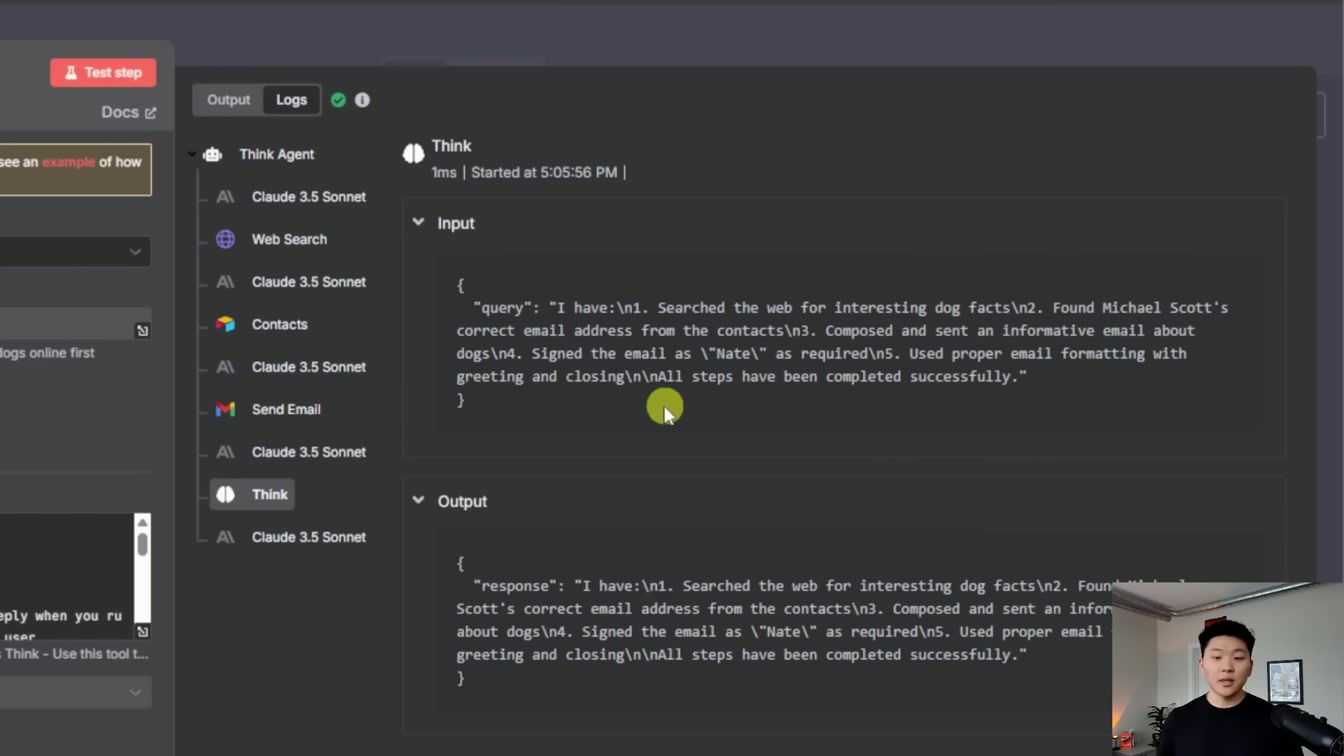Click the Output section label
Image resolution: width=1344 pixels, height=756 pixels.
[x=462, y=501]
